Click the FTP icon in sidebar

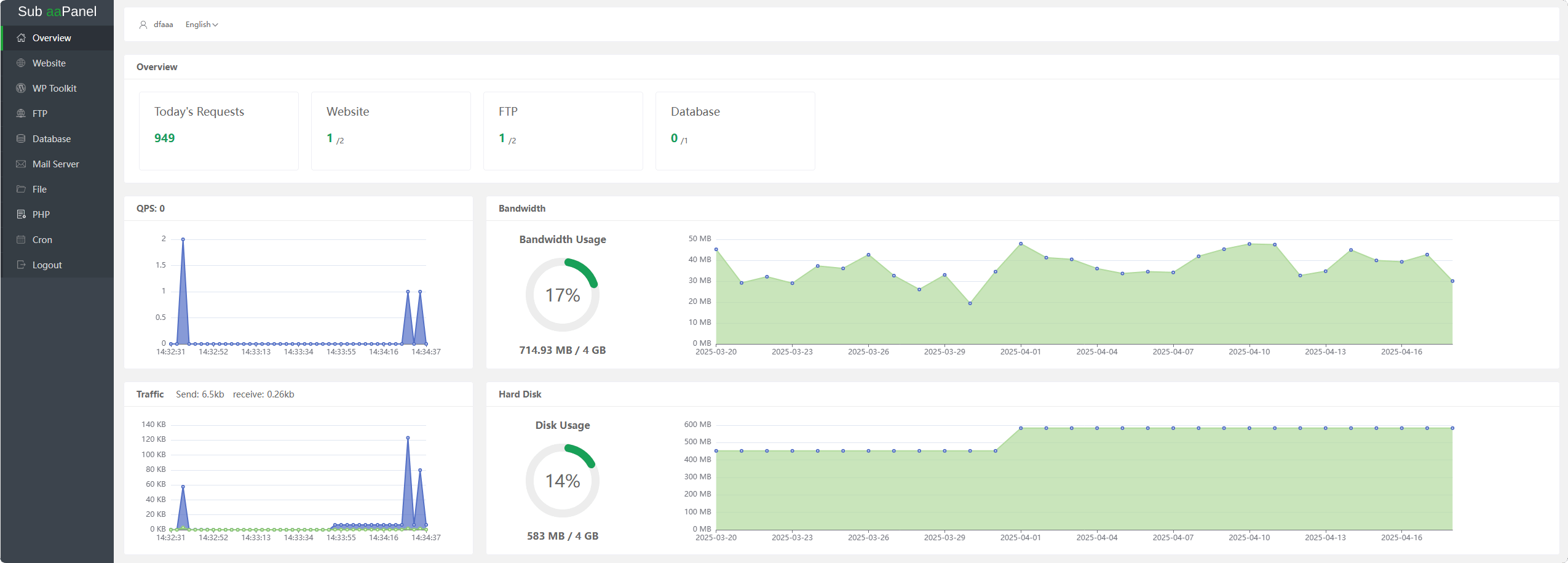pyautogui.click(x=21, y=114)
